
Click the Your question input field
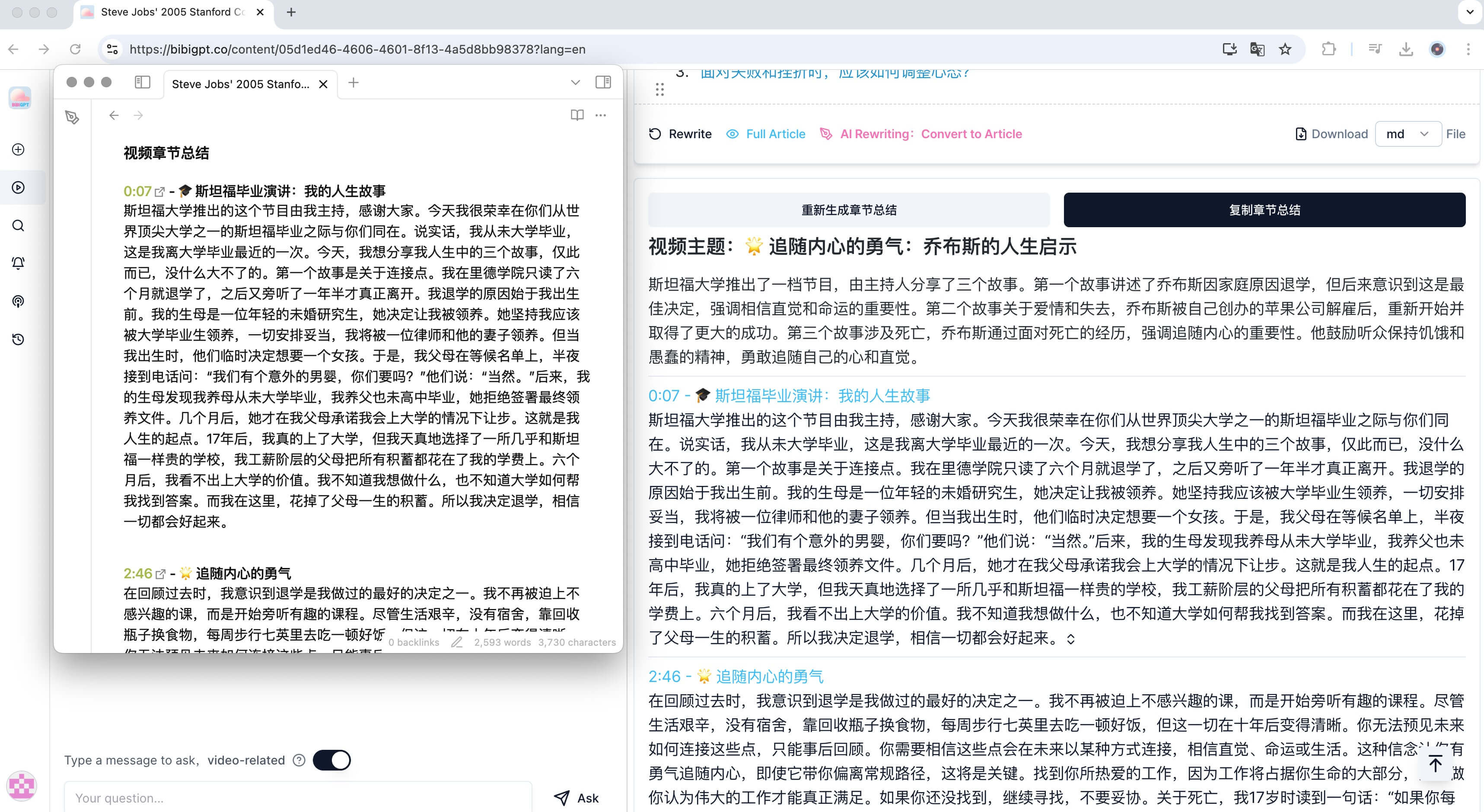pyautogui.click(x=298, y=797)
